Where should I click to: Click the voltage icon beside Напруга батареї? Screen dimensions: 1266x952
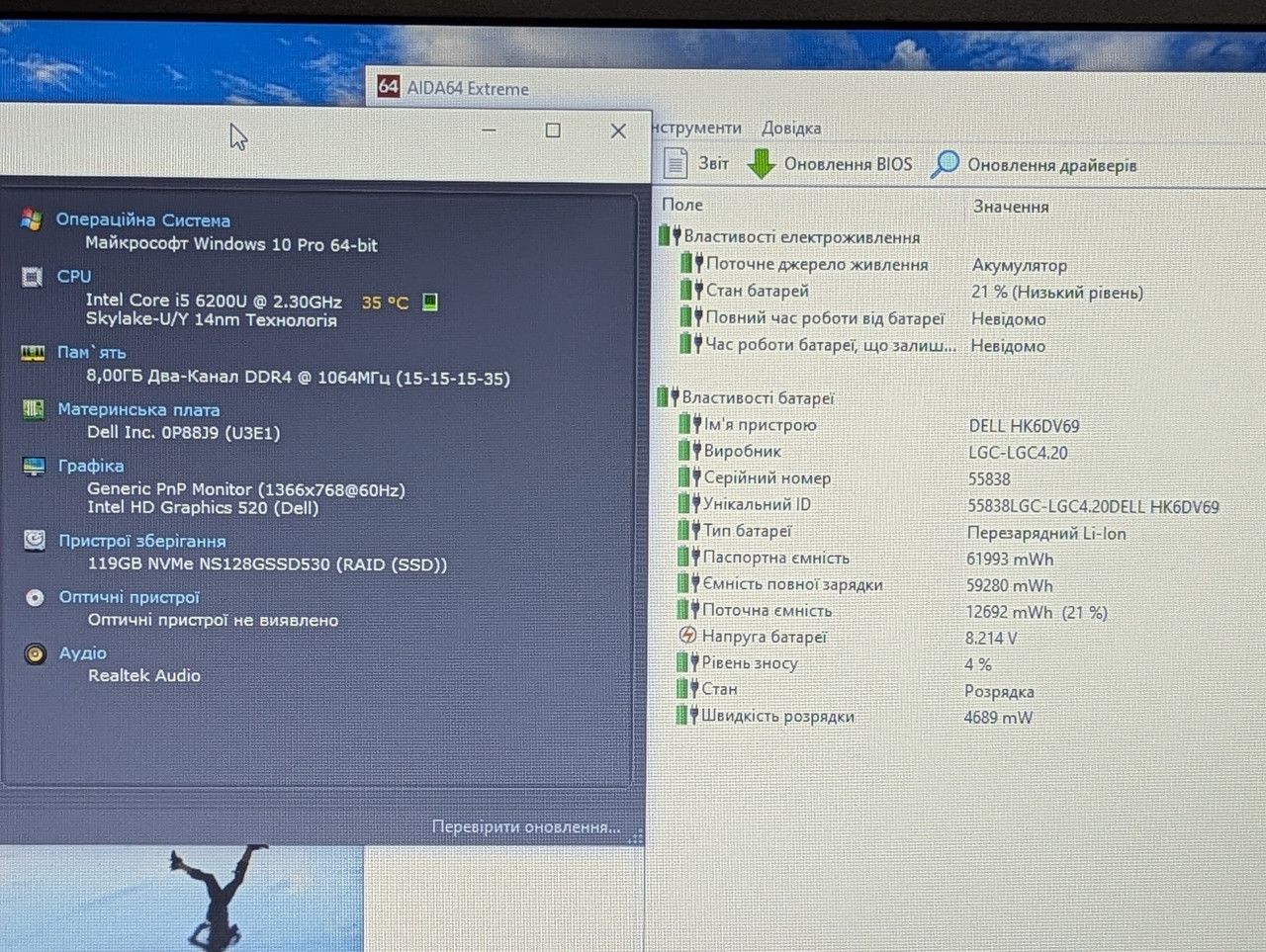(687, 636)
